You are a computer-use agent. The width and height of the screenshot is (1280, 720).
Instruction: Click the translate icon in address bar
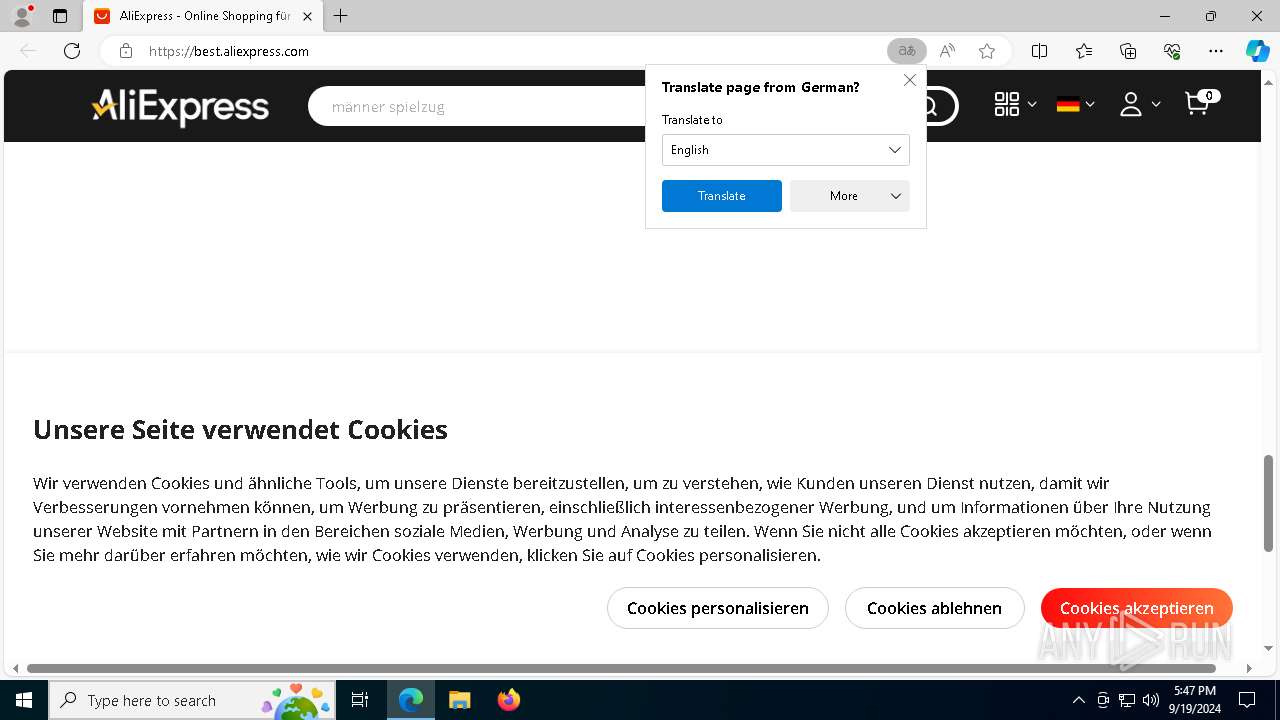coord(907,51)
